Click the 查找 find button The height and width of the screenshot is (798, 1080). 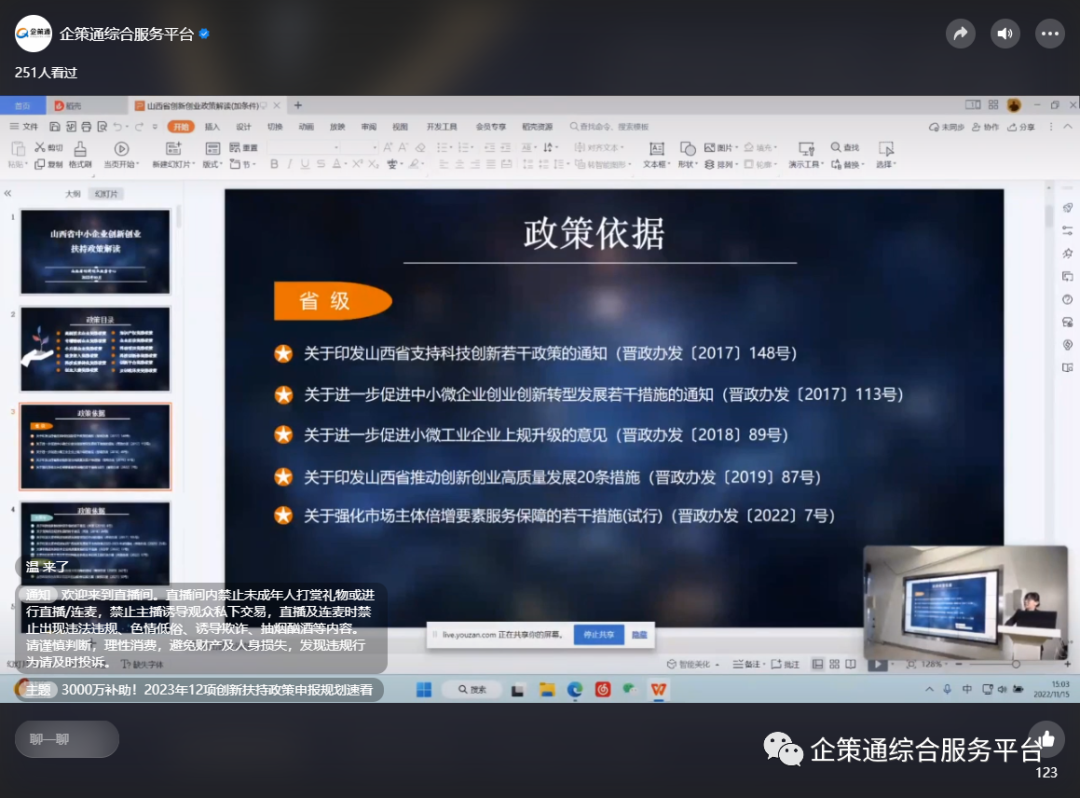coord(845,147)
